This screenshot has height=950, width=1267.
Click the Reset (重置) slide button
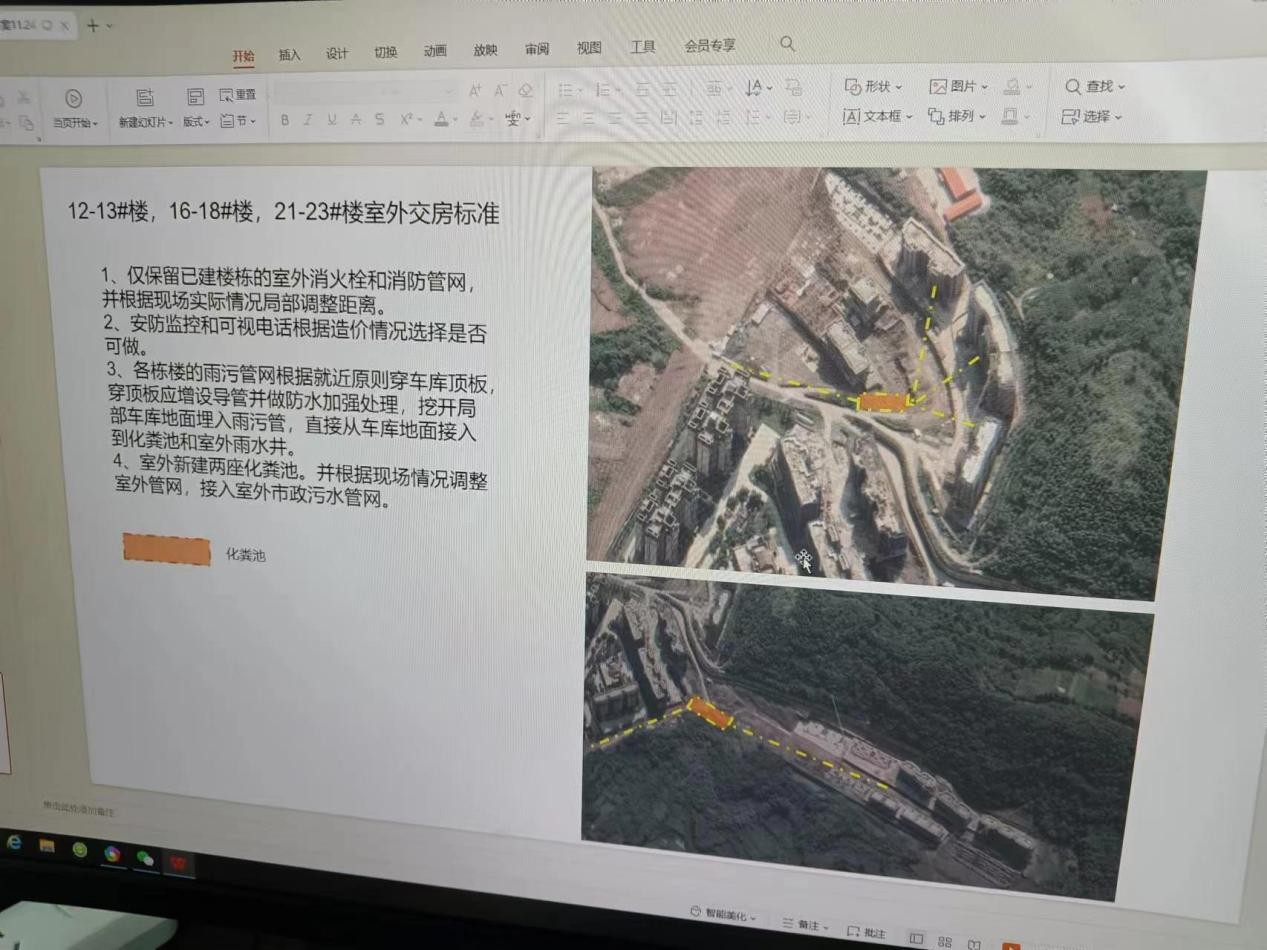click(x=238, y=95)
